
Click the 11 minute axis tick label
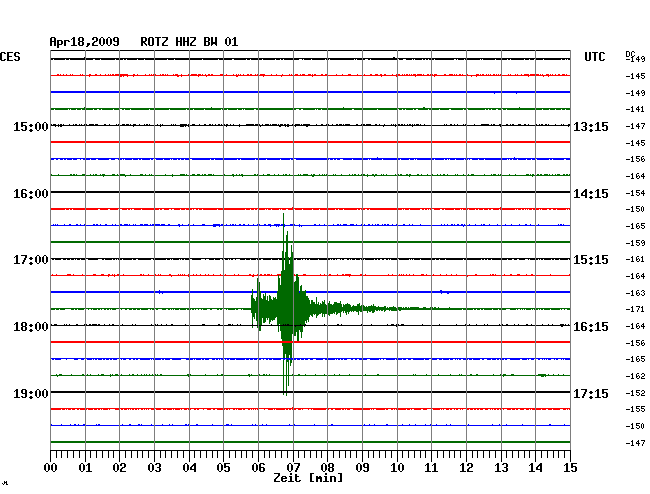[431, 467]
